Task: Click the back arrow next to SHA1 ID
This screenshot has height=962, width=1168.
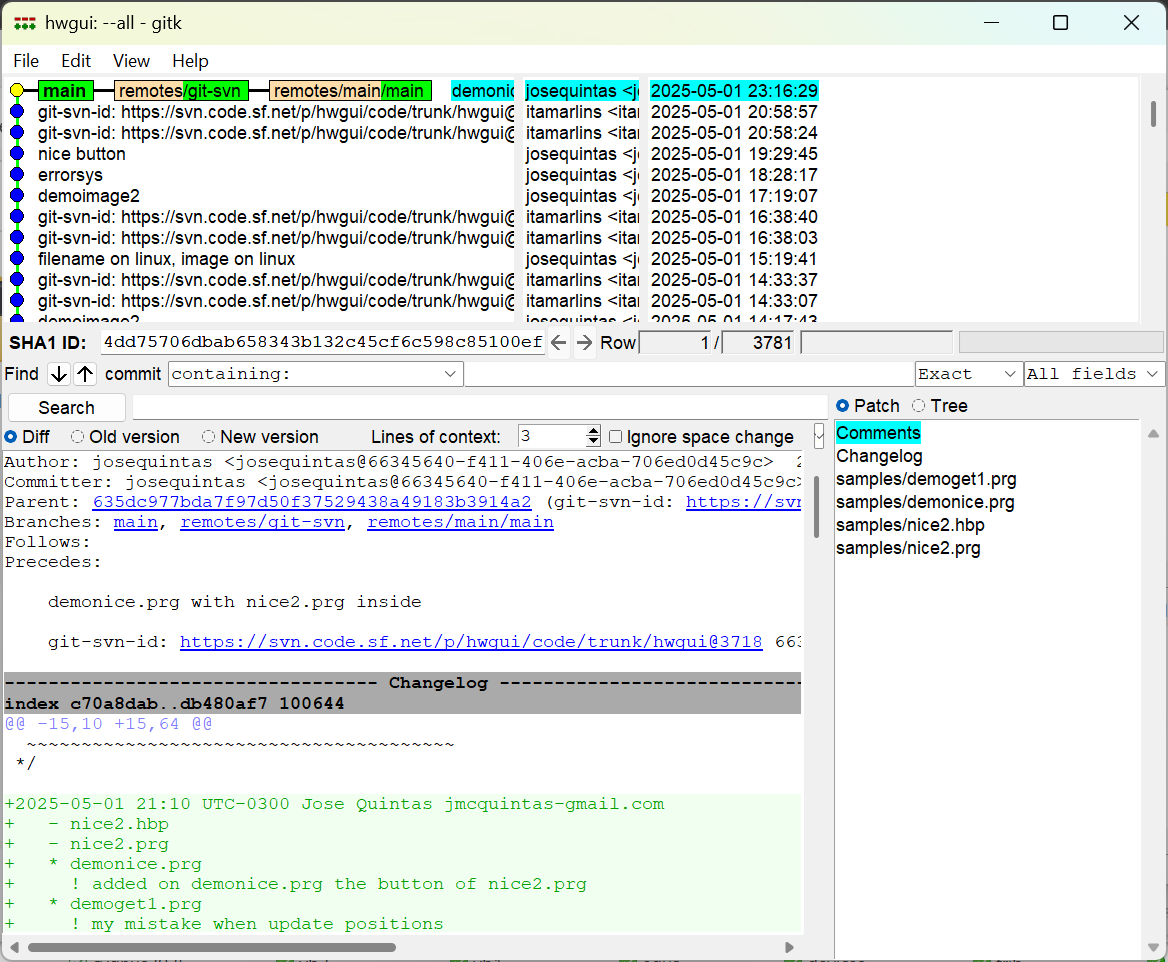Action: click(559, 343)
